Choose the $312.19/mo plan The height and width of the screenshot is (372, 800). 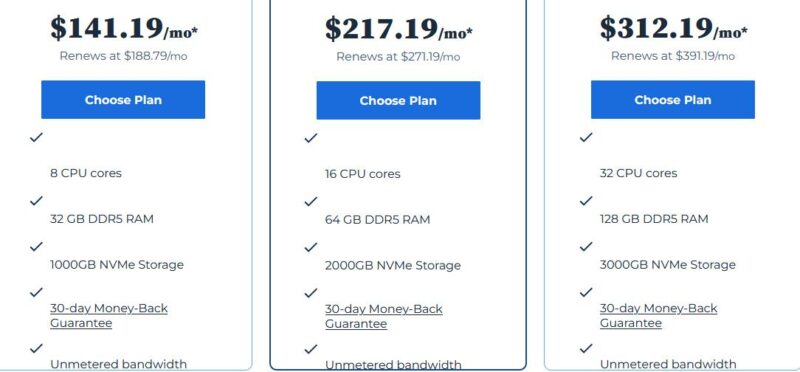pos(672,100)
